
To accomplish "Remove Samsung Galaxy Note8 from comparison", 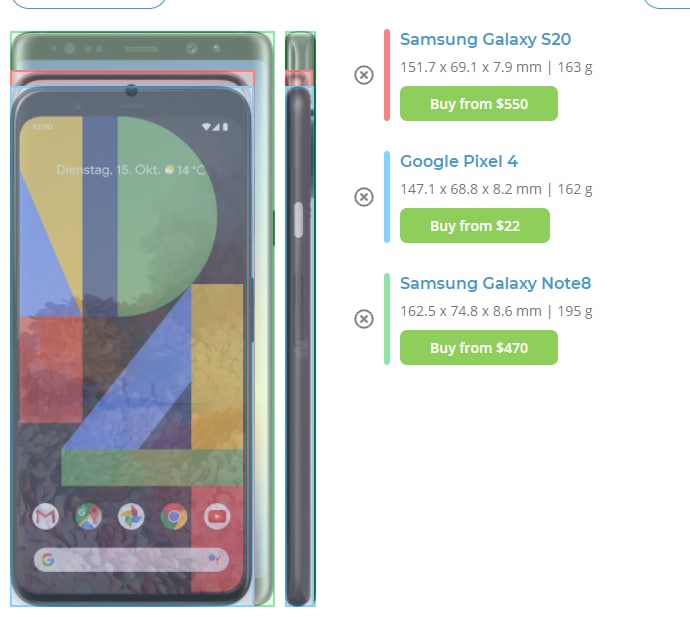I will 364,319.
